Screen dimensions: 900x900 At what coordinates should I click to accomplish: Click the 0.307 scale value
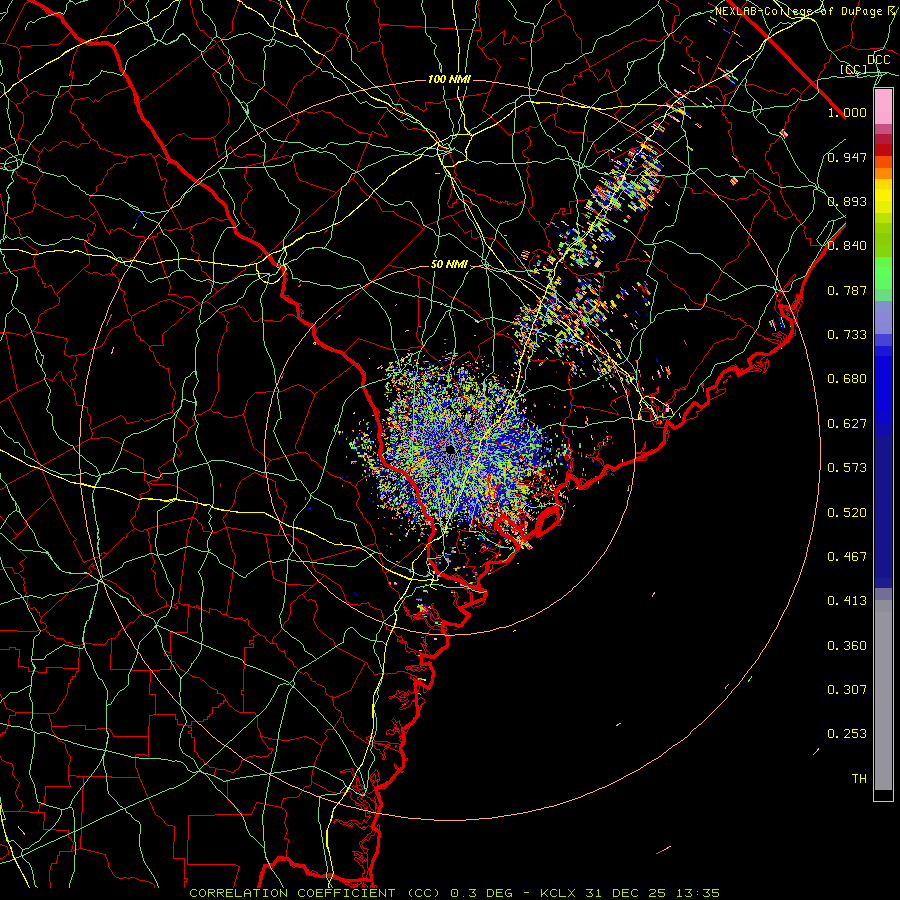pos(847,689)
